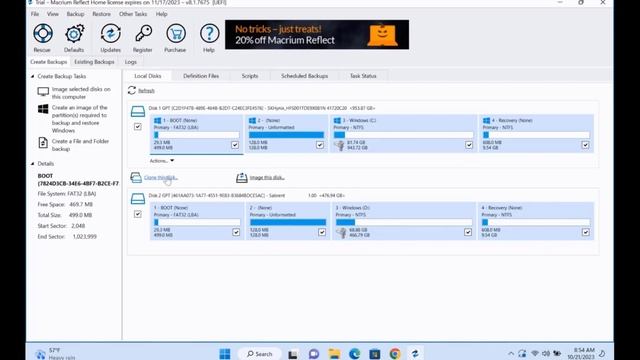Screen dimensions: 640x360
Task: Open the View menu
Action: [53, 14]
